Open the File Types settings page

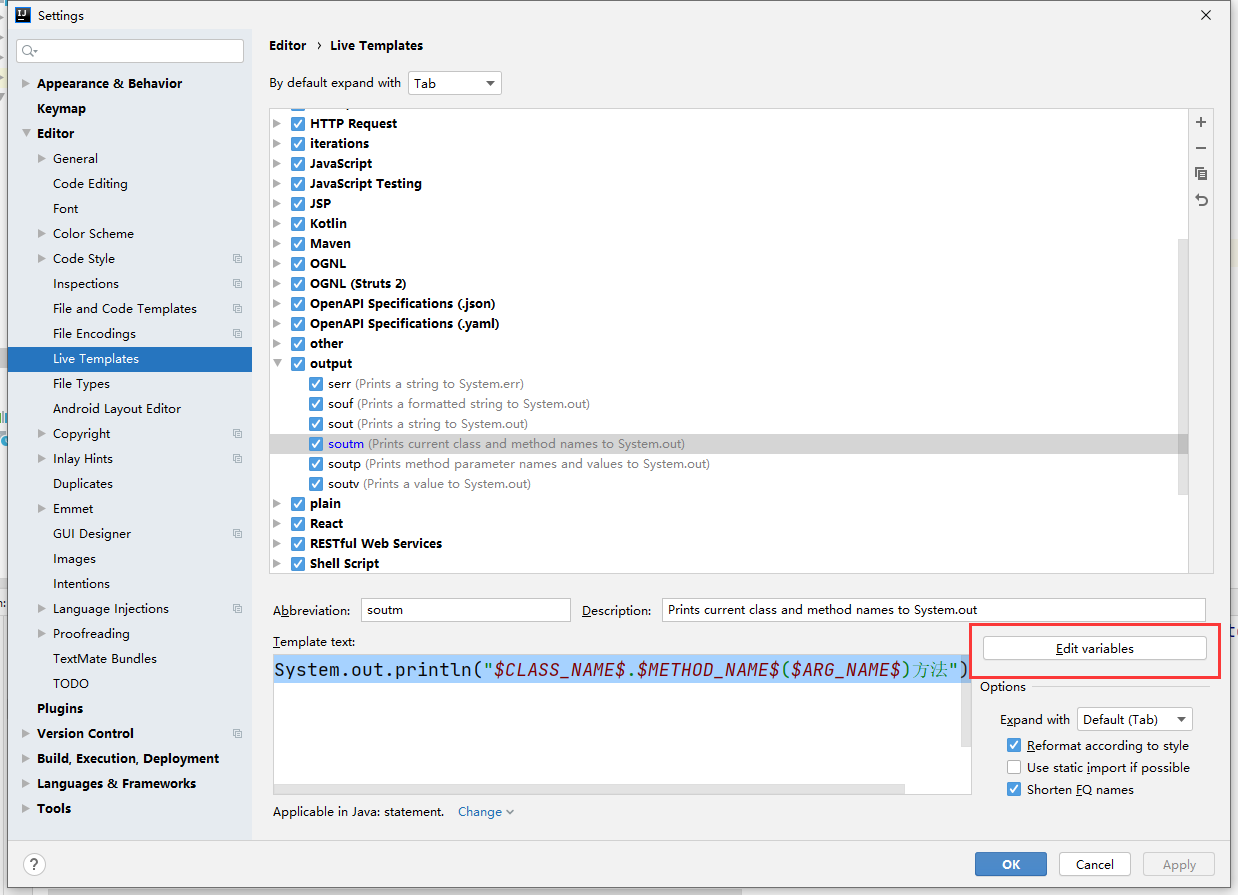pos(81,384)
